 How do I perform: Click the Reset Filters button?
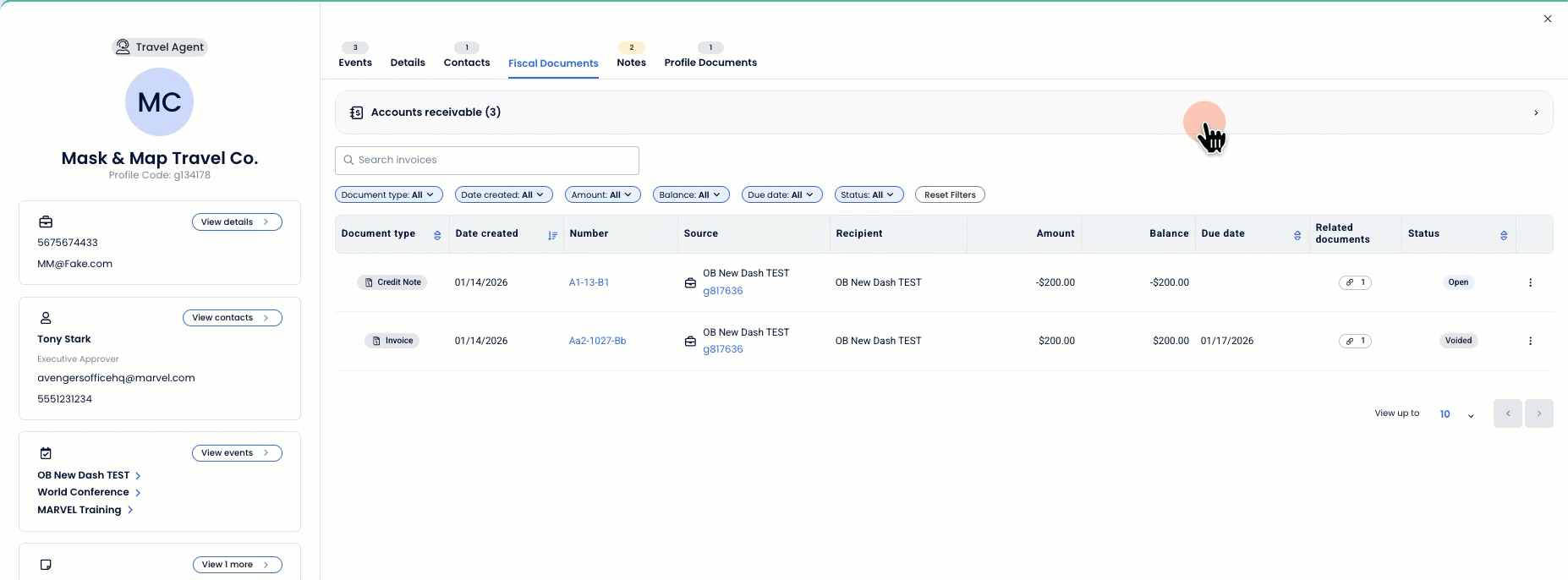(x=950, y=194)
